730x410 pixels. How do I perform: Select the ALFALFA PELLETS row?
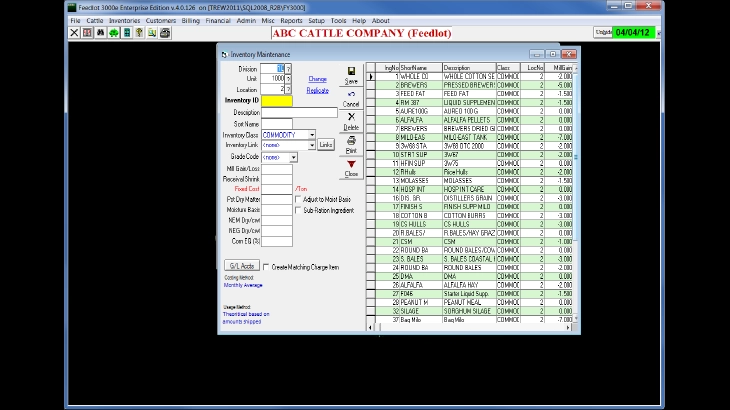474,120
